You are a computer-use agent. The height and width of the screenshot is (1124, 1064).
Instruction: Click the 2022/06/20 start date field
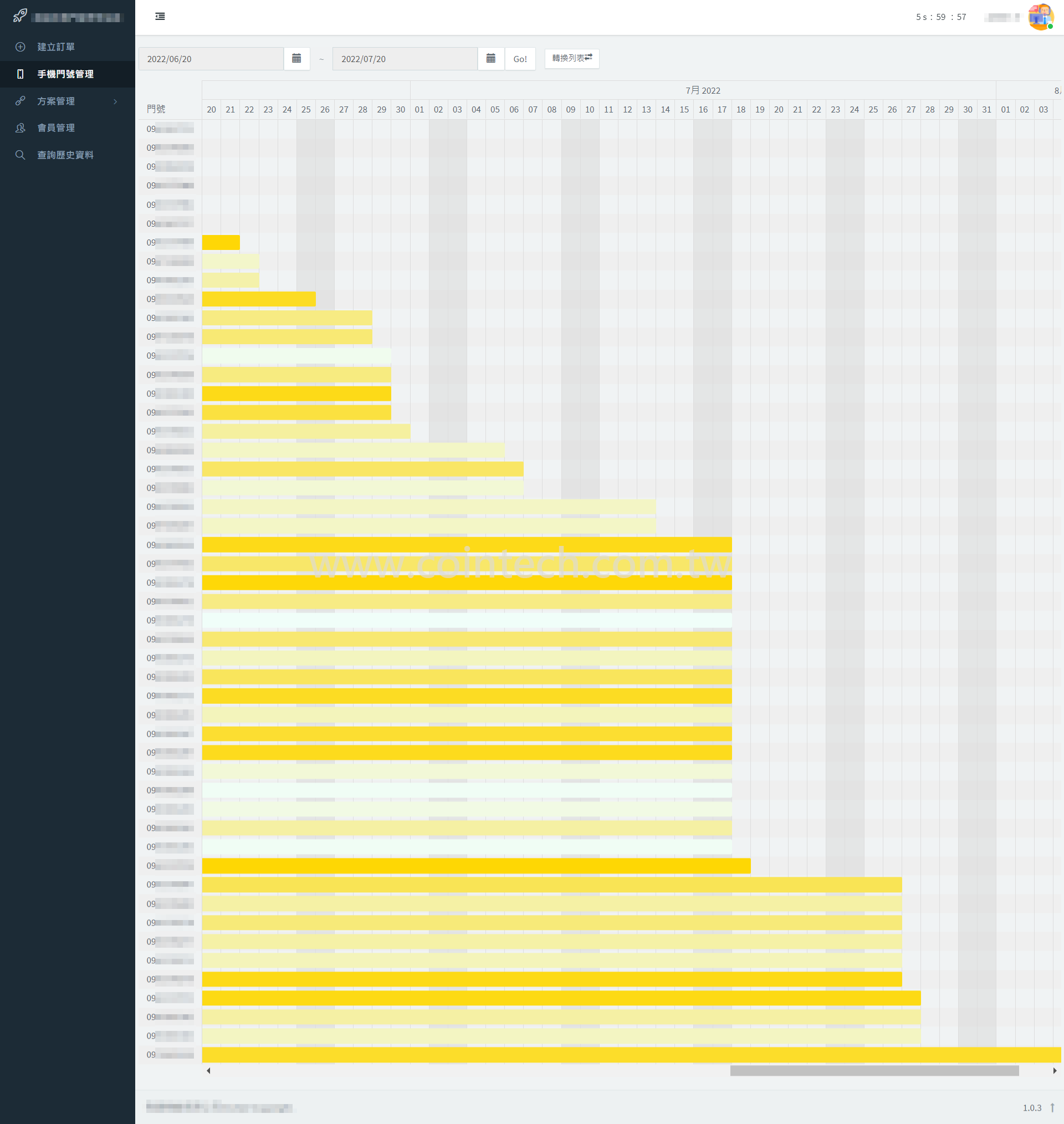[x=211, y=59]
